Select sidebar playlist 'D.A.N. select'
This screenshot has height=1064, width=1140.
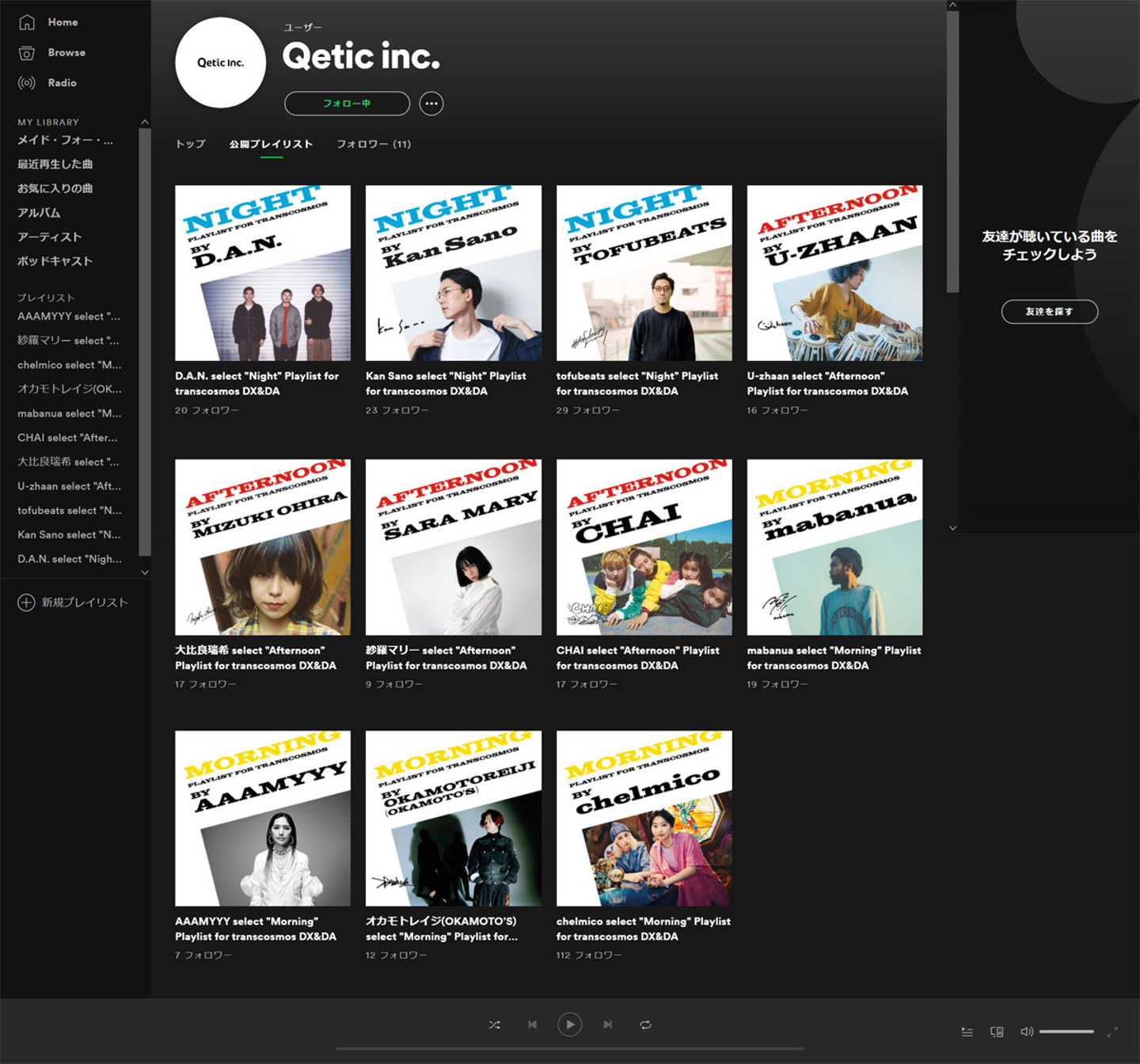tap(70, 559)
